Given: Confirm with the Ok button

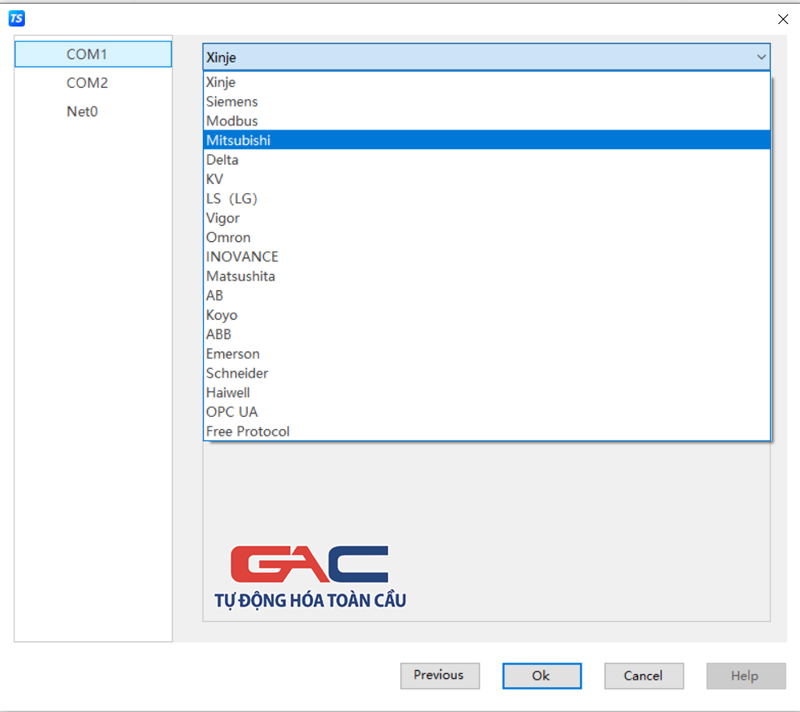Looking at the screenshot, I should [x=542, y=676].
